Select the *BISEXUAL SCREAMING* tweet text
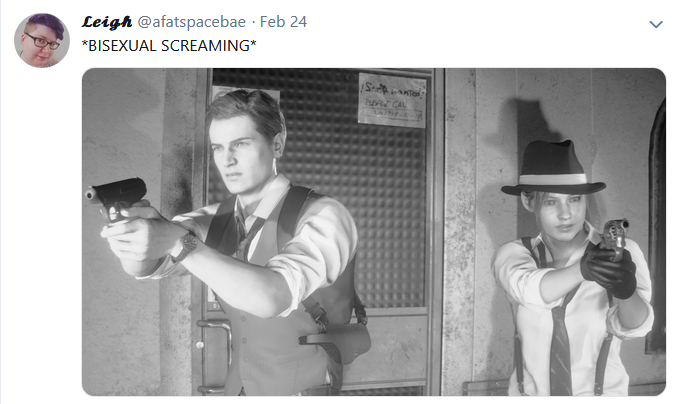The image size is (677, 404). [x=169, y=46]
